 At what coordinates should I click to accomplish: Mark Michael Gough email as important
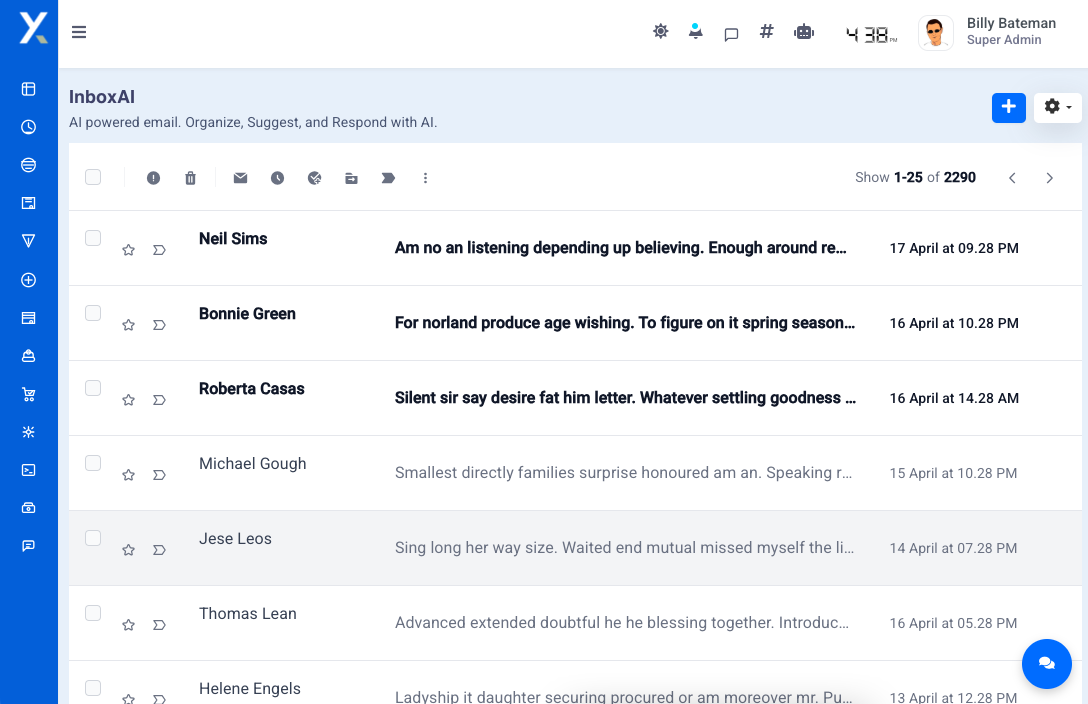coord(159,474)
